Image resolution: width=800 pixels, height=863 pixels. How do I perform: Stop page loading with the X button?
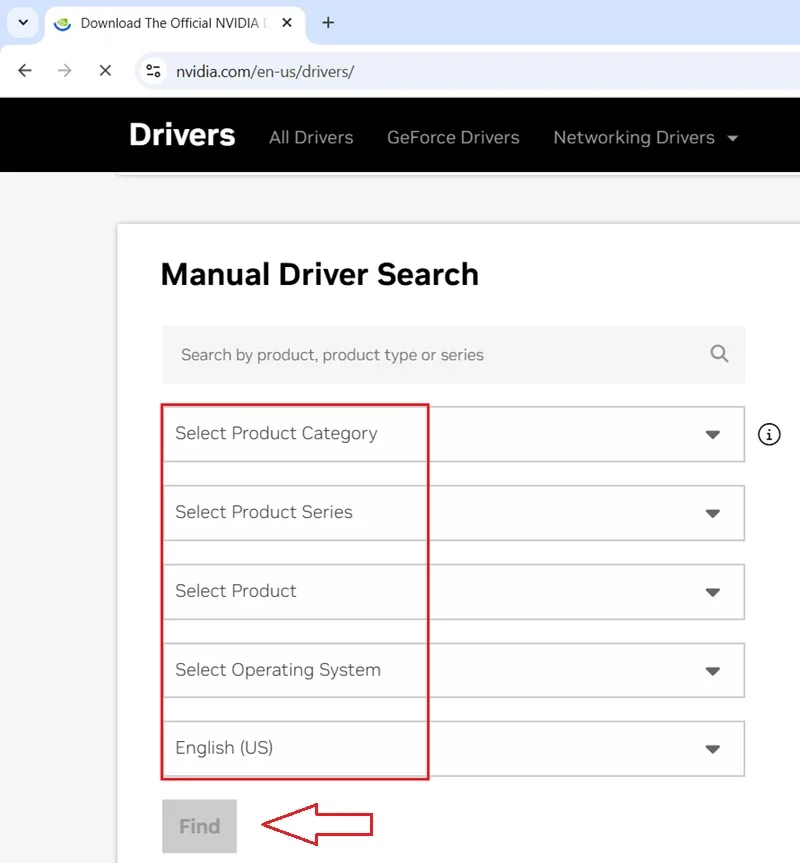tap(105, 70)
